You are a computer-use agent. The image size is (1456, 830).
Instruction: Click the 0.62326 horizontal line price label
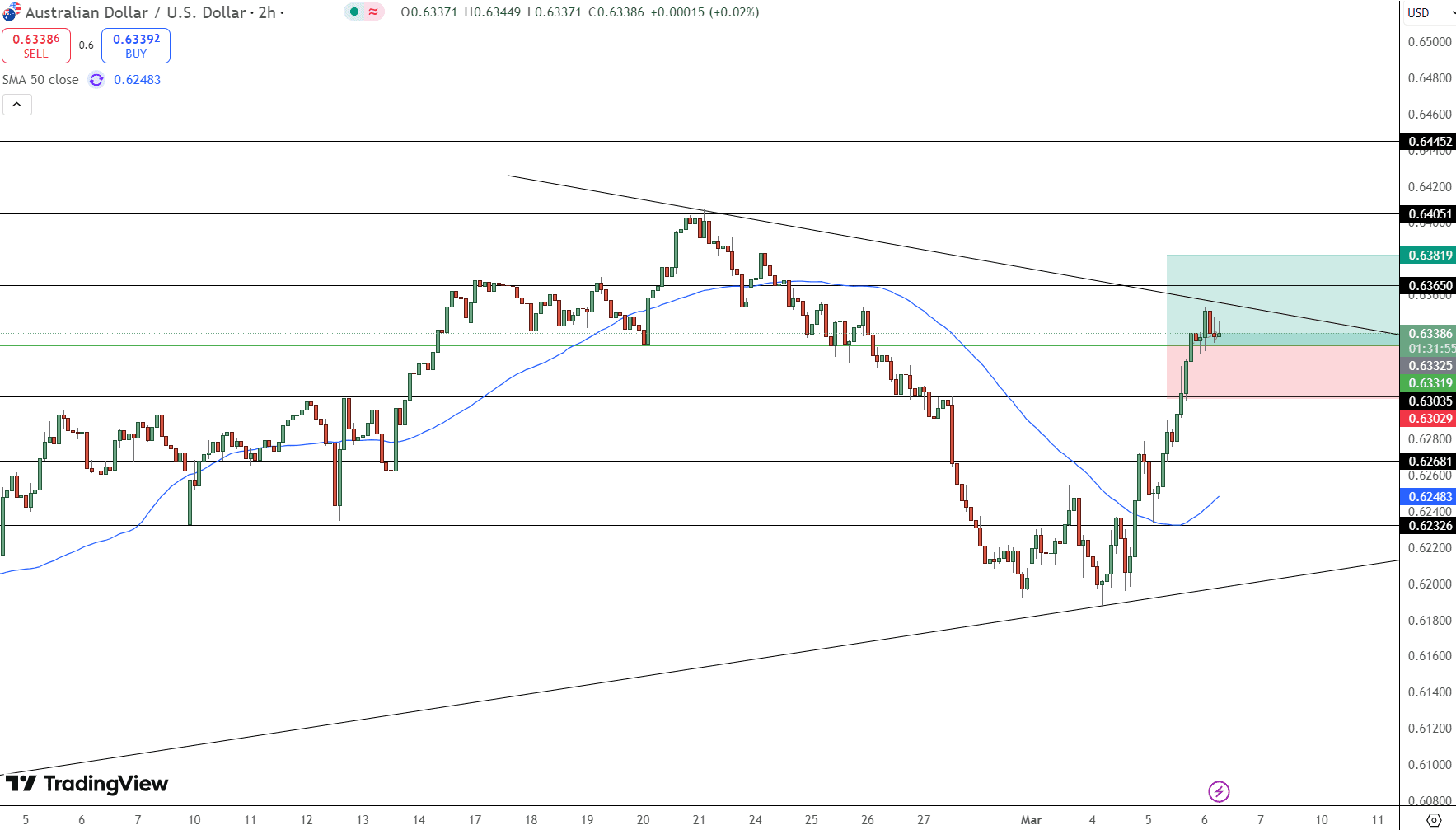pos(1430,526)
